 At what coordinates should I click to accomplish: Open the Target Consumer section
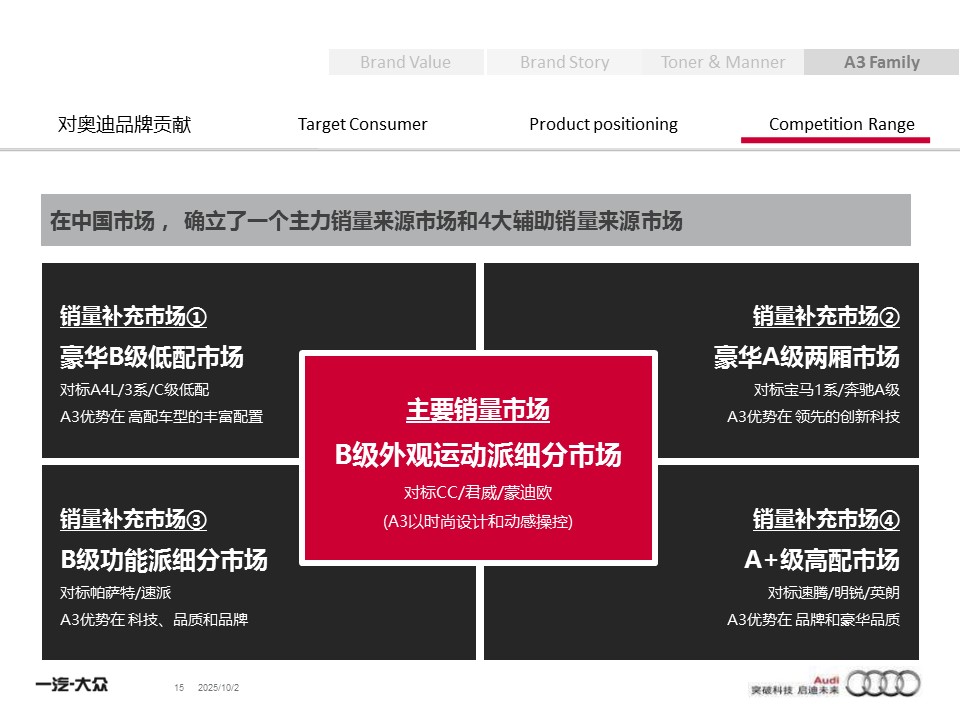[362, 125]
